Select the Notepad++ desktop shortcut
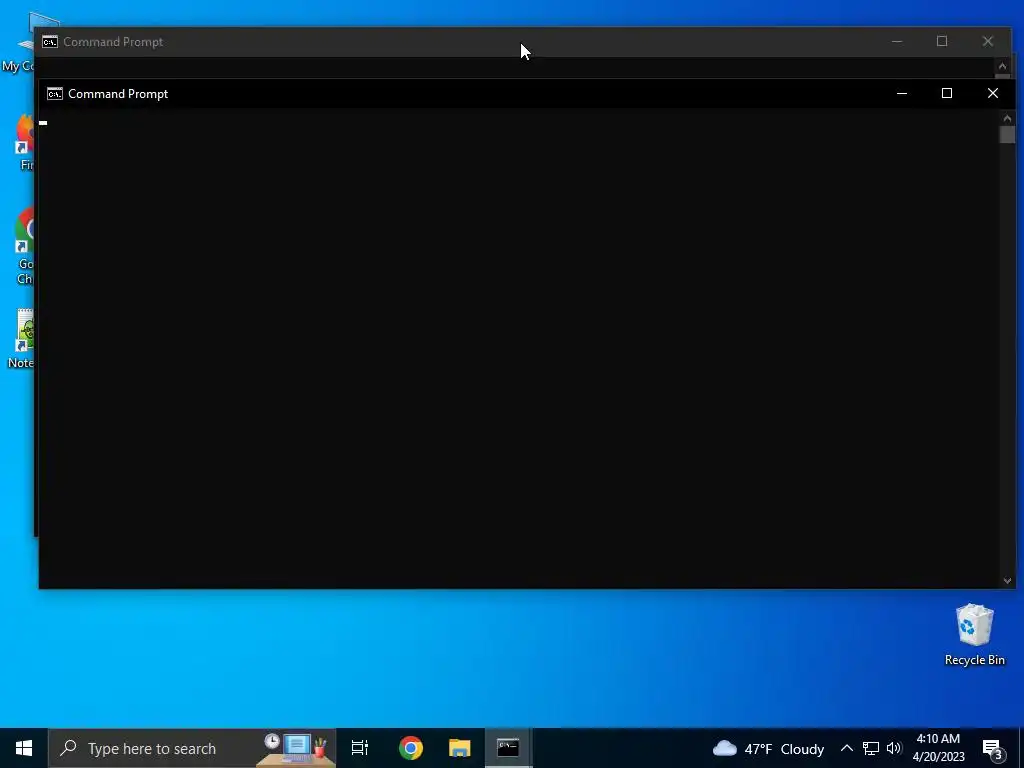This screenshot has height=768, width=1024. (22, 339)
